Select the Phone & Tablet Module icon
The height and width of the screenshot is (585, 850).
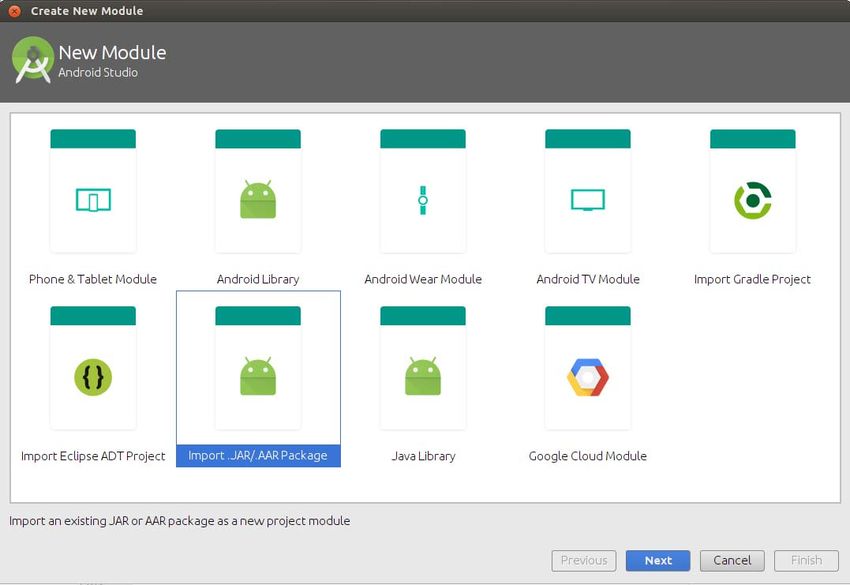coord(93,200)
